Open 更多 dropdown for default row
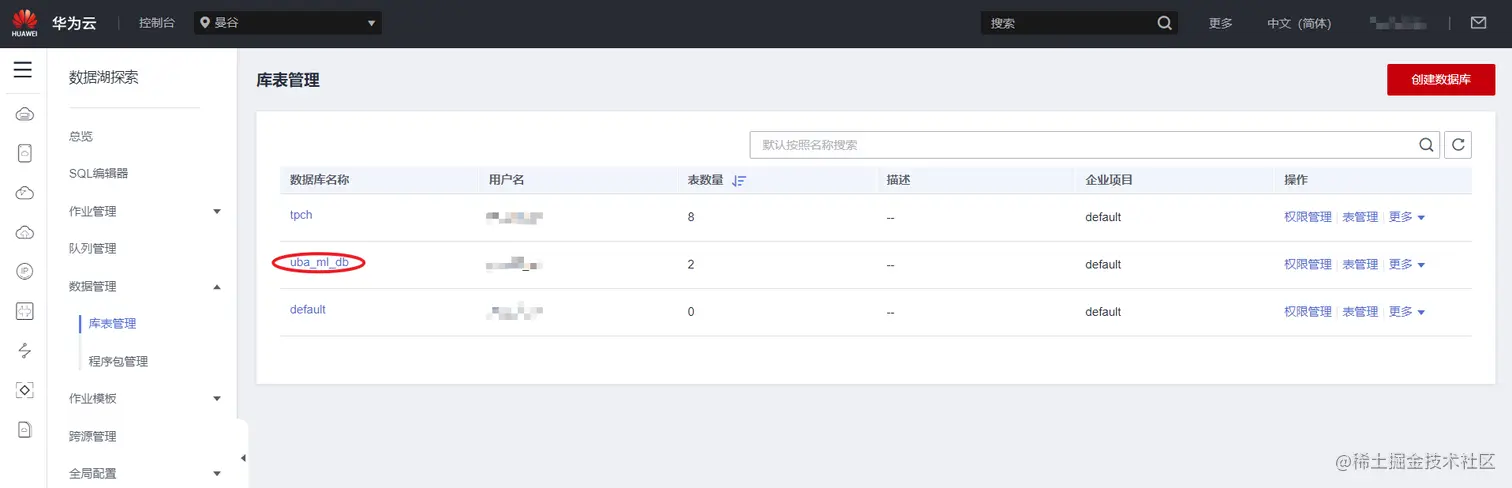This screenshot has height=488, width=1512. (1407, 312)
